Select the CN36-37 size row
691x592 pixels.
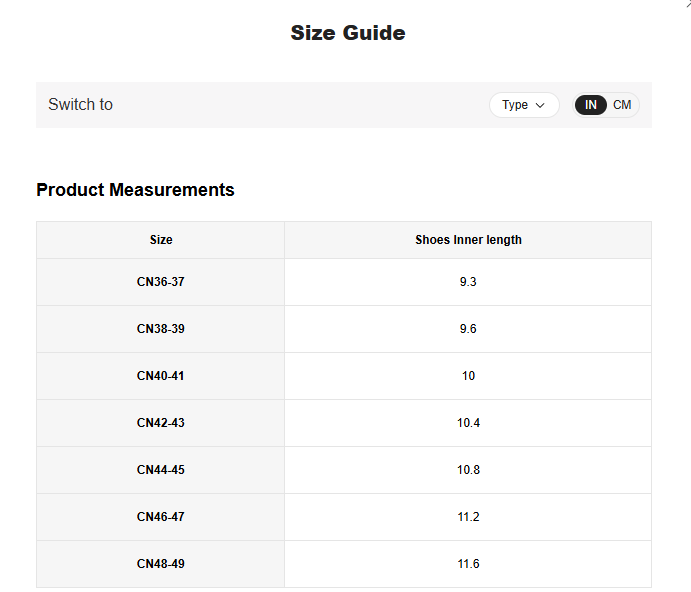pos(161,282)
